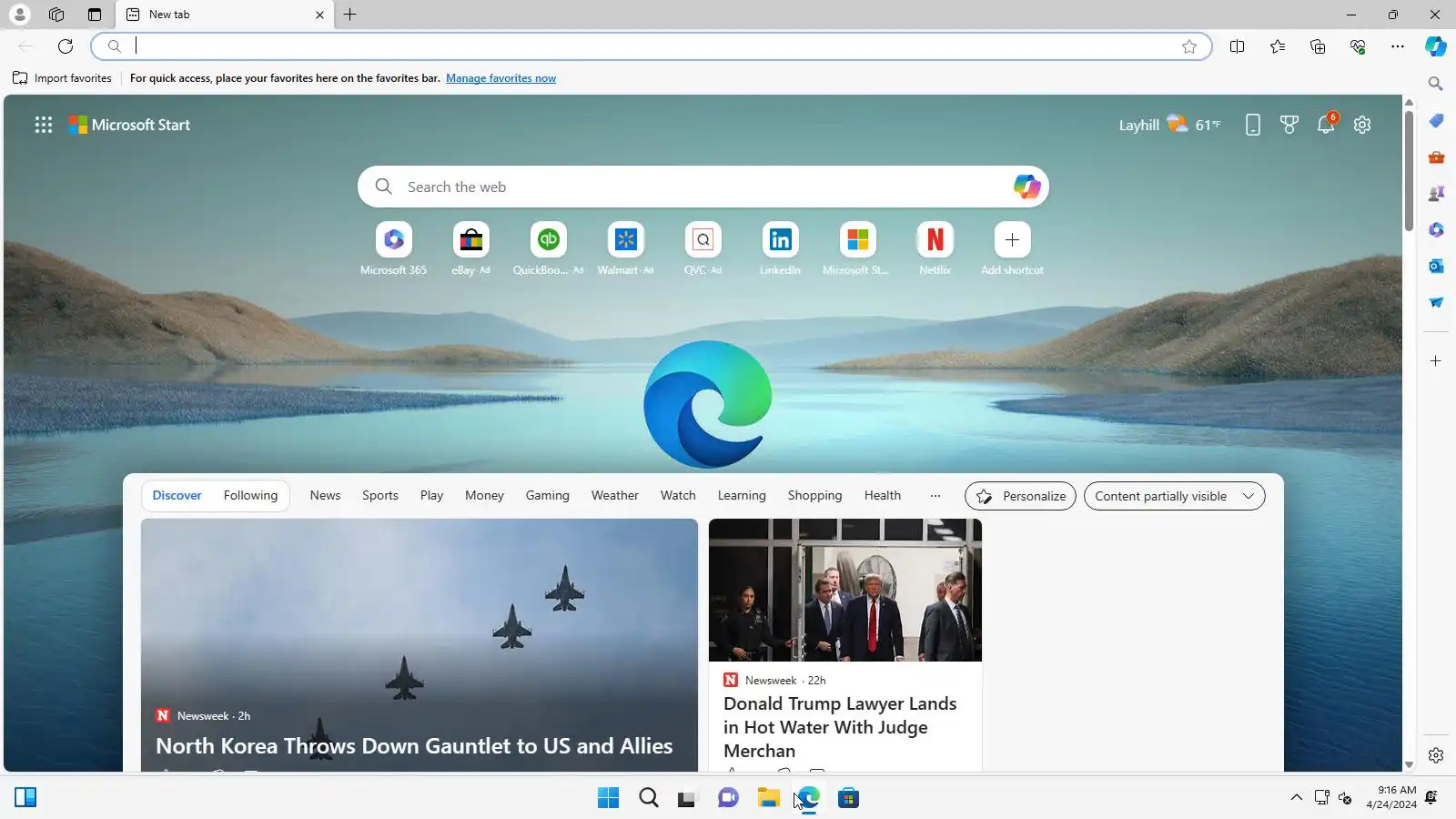This screenshot has height=819, width=1456.
Task: Open sidebar Tools briefcase icon
Action: click(1436, 157)
